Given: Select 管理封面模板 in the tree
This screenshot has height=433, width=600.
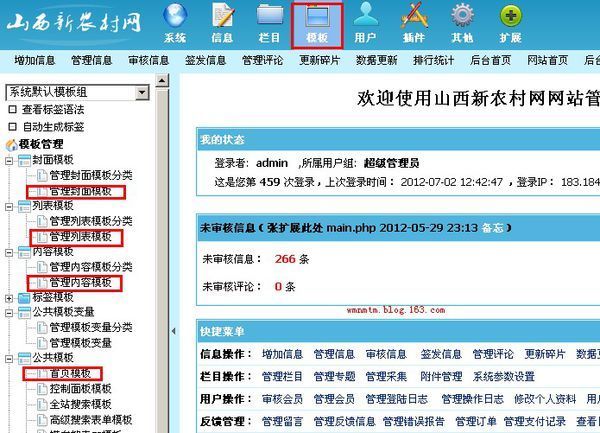Looking at the screenshot, I should [81, 191].
